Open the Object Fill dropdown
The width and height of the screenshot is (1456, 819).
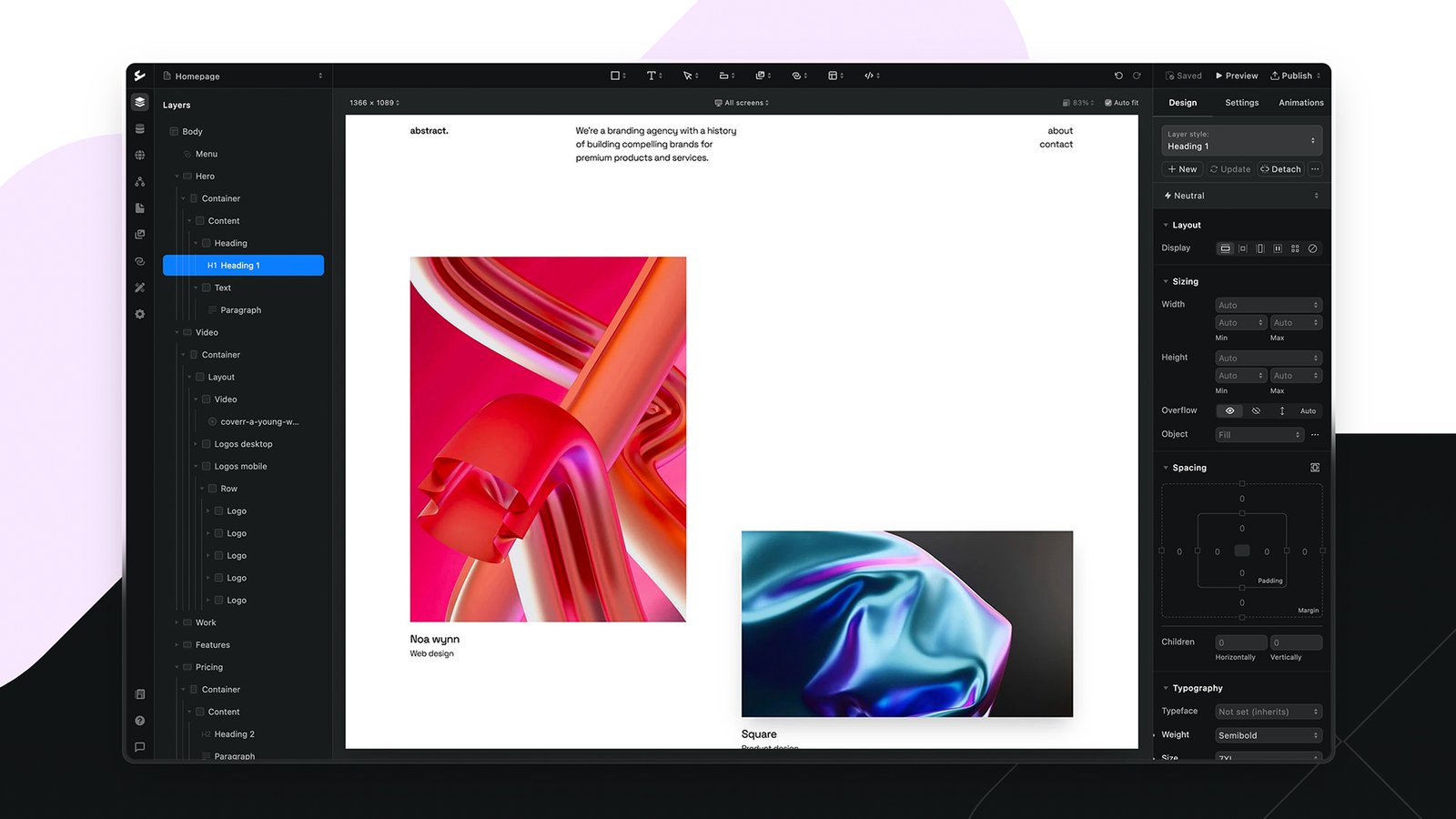[x=1259, y=434]
